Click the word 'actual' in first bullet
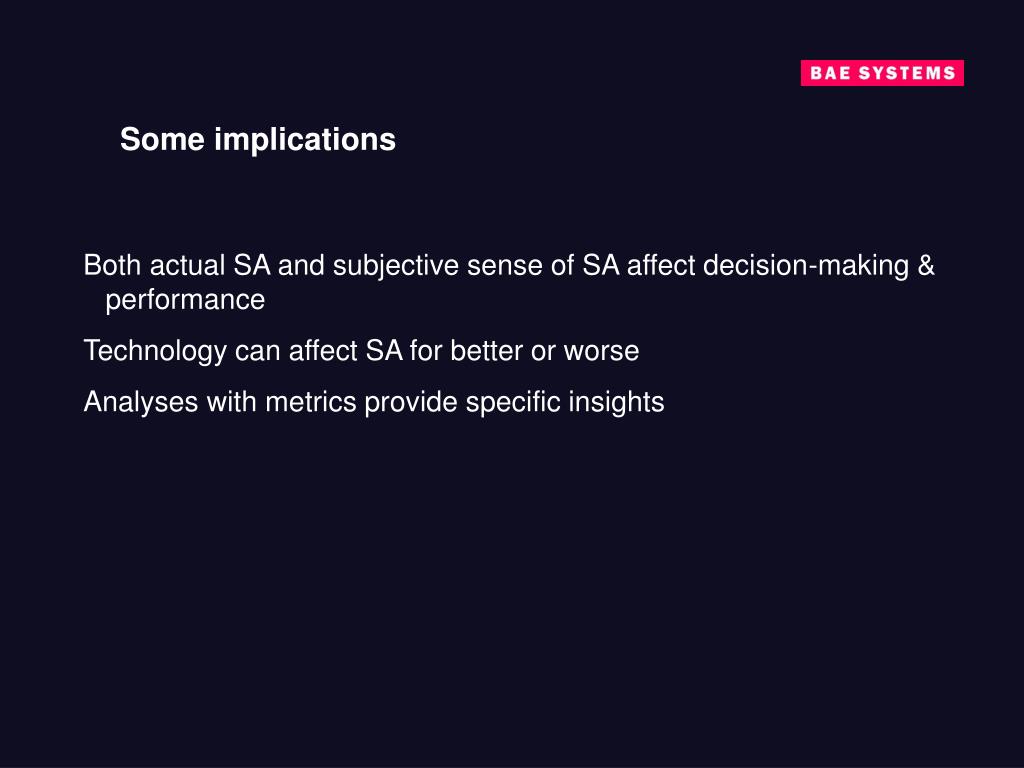The image size is (1024, 768). [x=187, y=265]
